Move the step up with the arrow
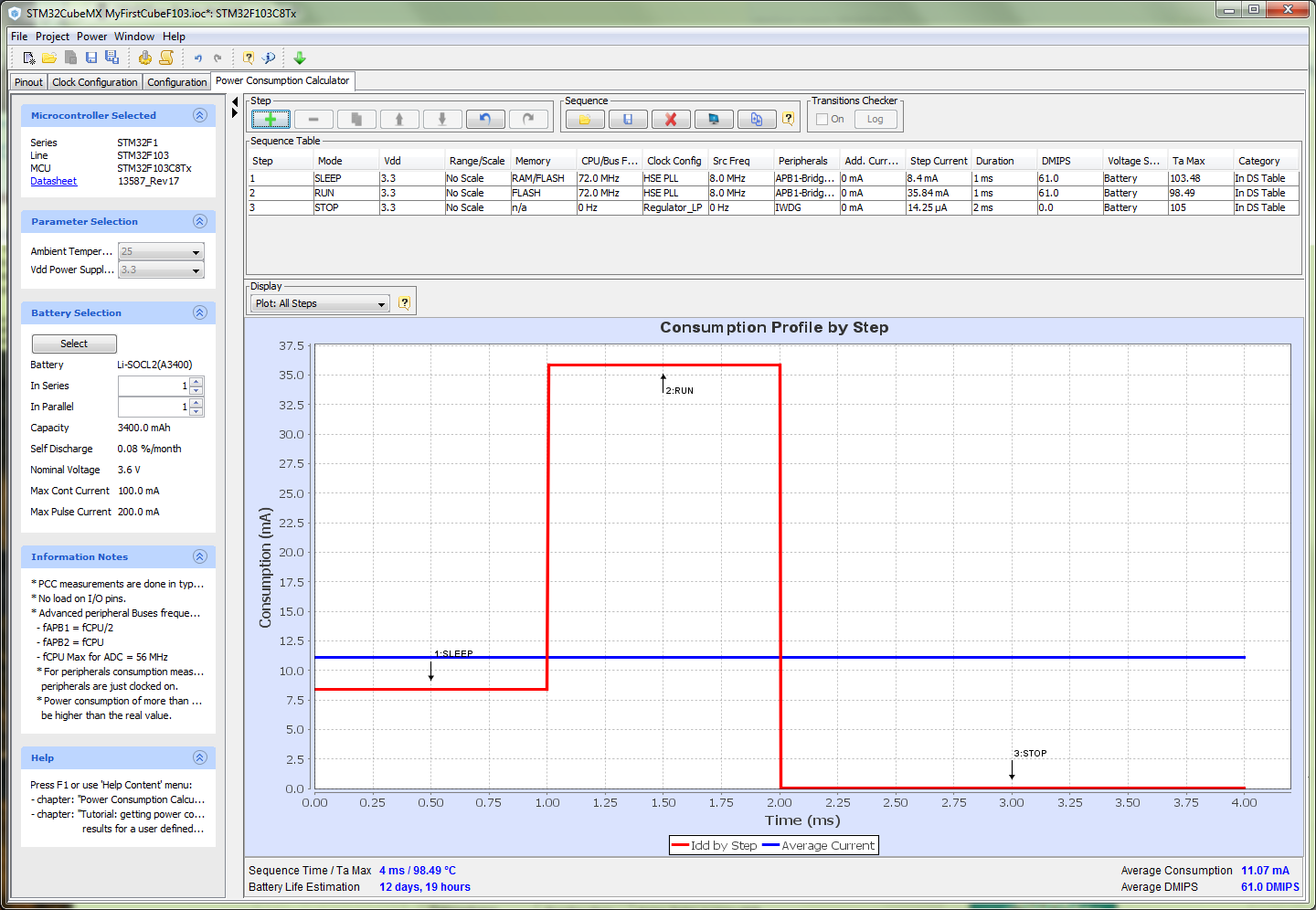 399,119
